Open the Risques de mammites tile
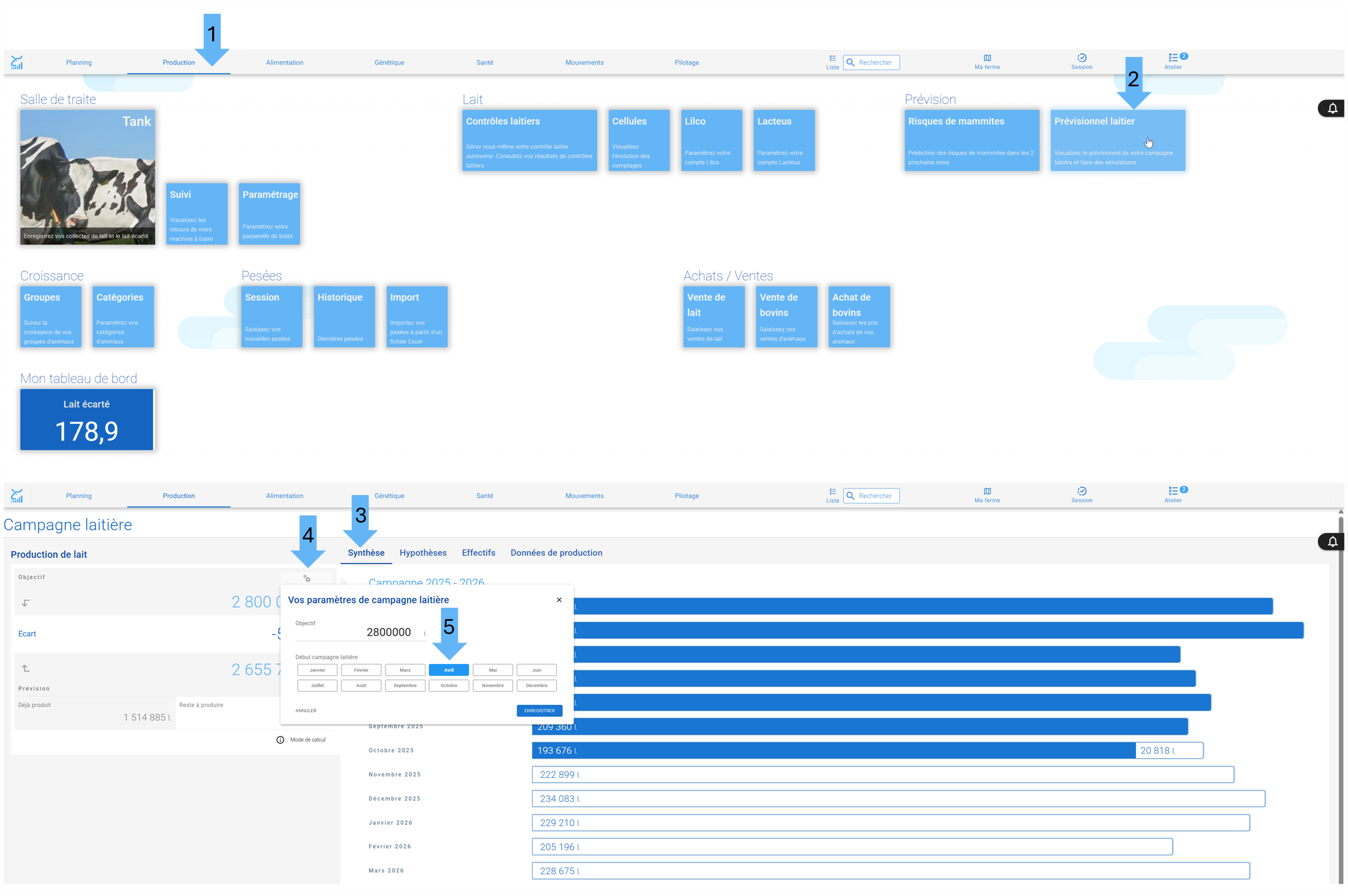Image resolution: width=1348 pixels, height=896 pixels. 972,140
